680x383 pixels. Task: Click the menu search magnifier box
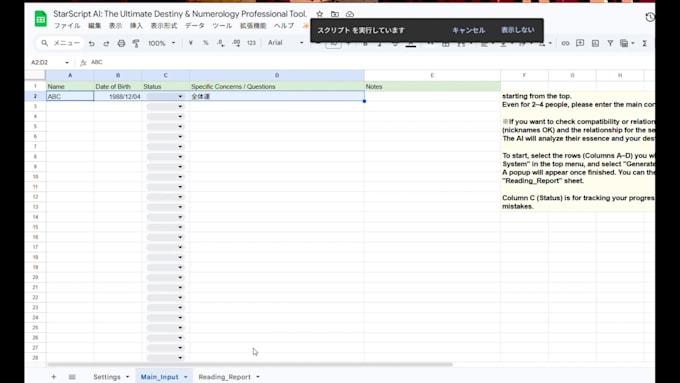click(x=60, y=43)
